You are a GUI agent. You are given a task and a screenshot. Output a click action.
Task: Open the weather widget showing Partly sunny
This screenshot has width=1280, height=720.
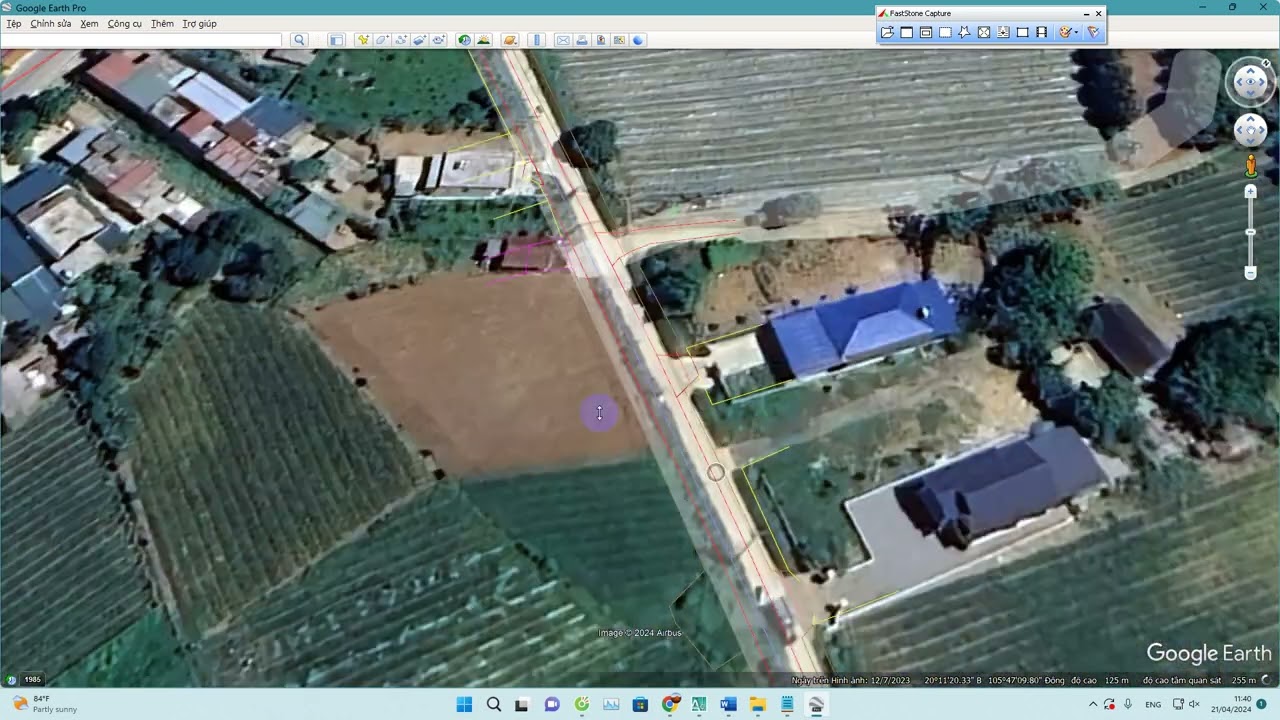[x=45, y=704]
